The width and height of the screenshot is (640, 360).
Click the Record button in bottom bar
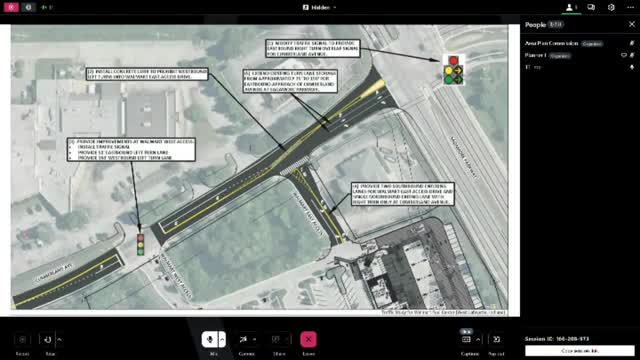pyautogui.click(x=22, y=340)
